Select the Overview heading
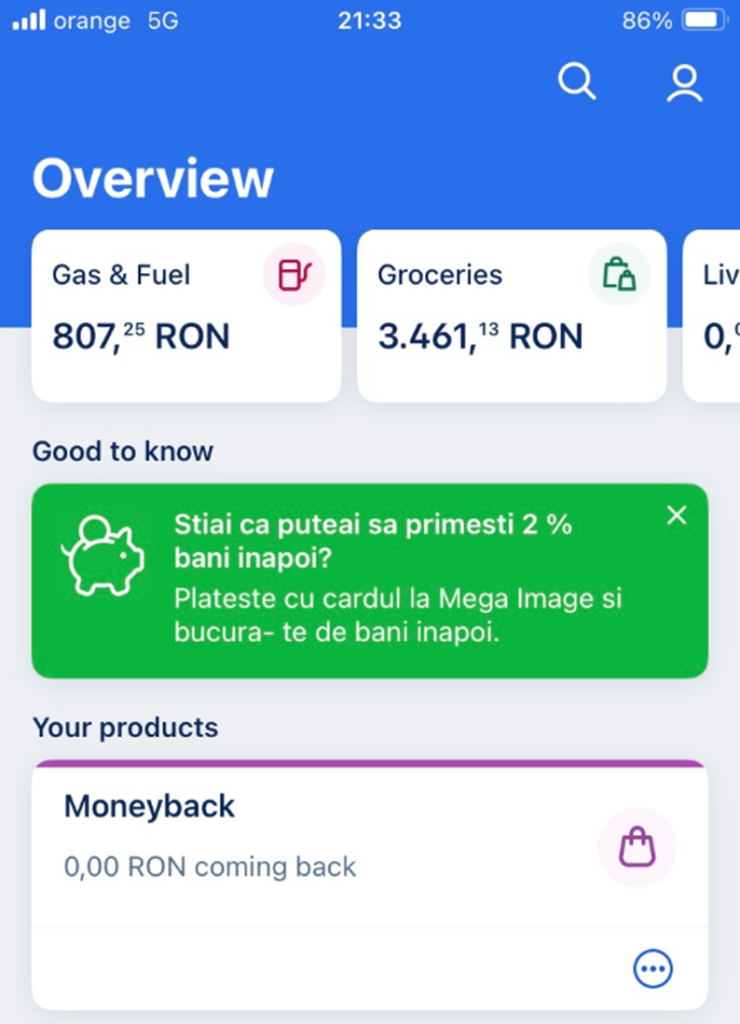The width and height of the screenshot is (740, 1024). [153, 178]
